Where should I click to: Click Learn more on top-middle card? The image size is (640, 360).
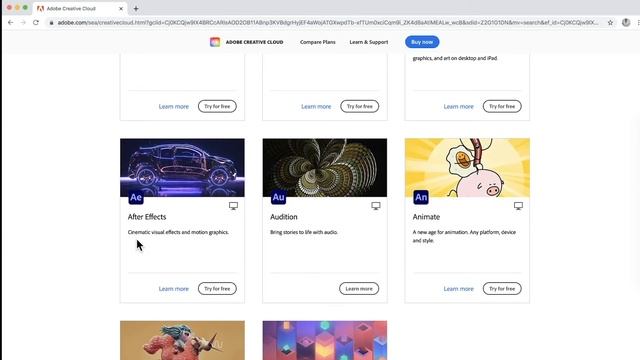pos(316,107)
